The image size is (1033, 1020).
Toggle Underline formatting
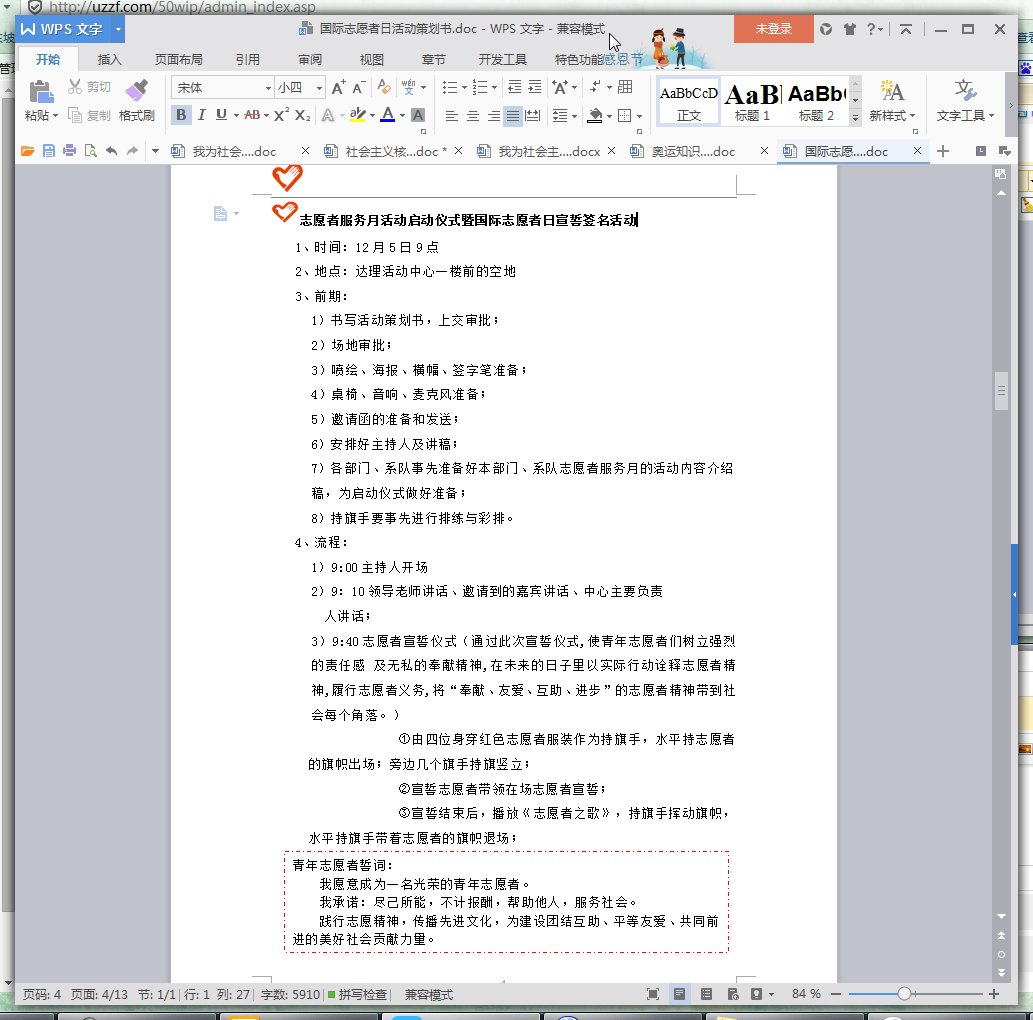point(221,115)
